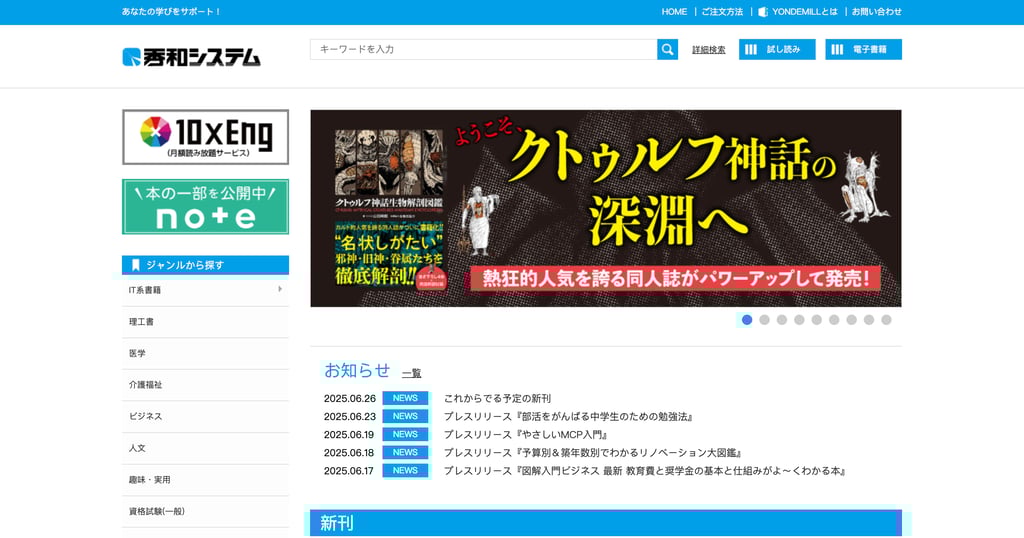Select the first carousel dot
The image size is (1024, 538).
747,320
